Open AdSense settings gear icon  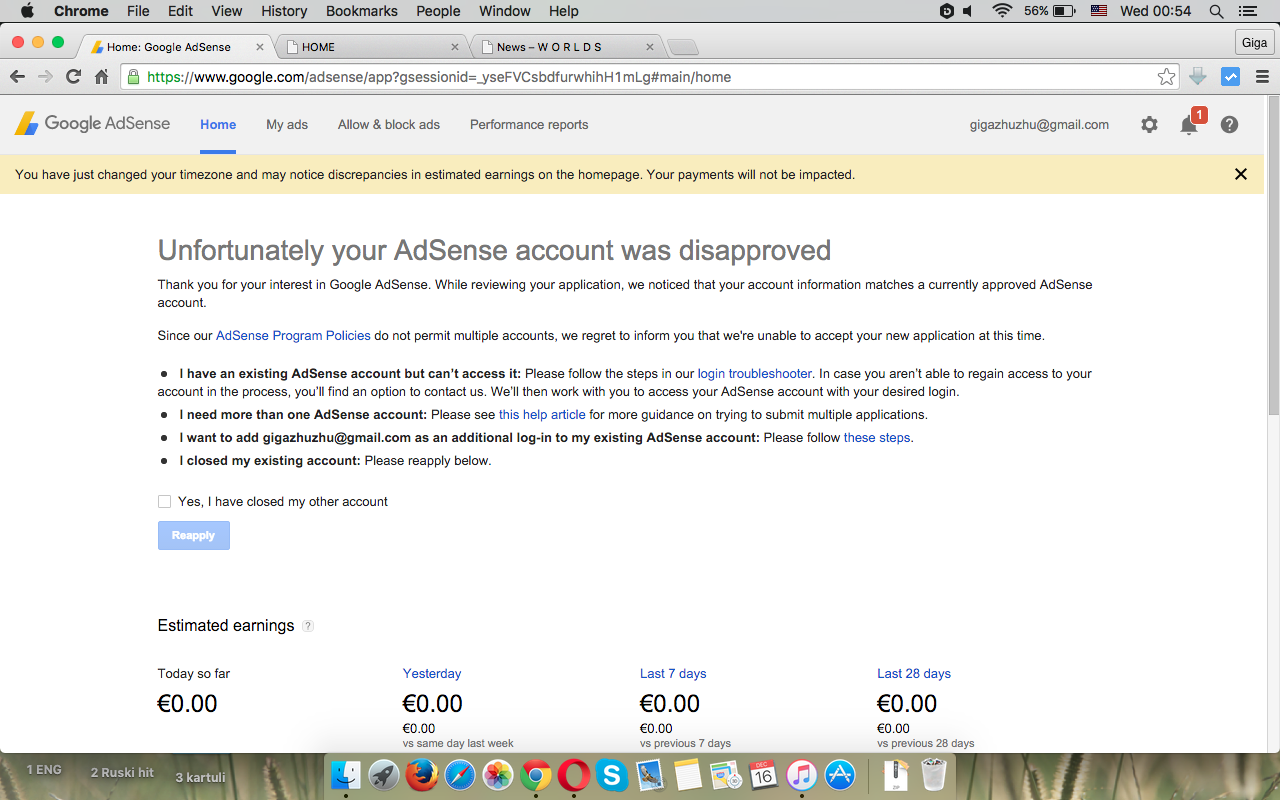tap(1149, 125)
